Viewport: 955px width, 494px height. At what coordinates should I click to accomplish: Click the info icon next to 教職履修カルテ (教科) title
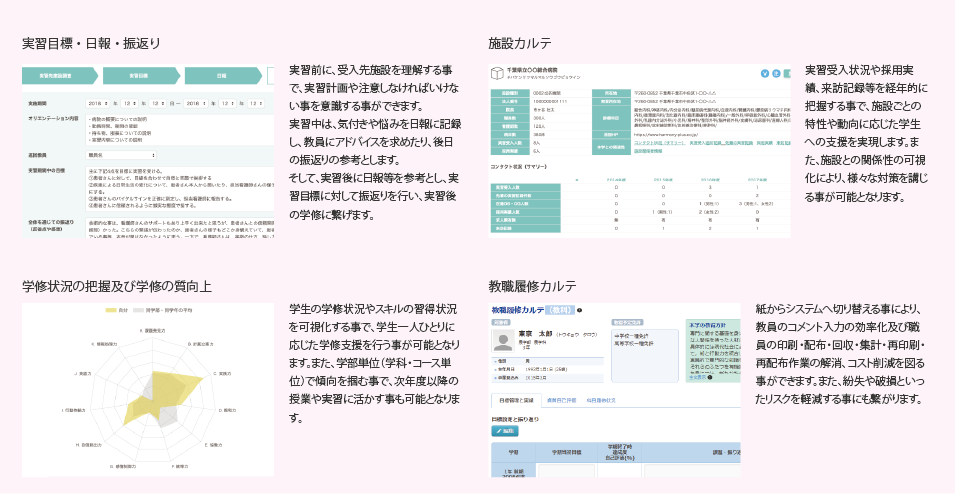(579, 310)
